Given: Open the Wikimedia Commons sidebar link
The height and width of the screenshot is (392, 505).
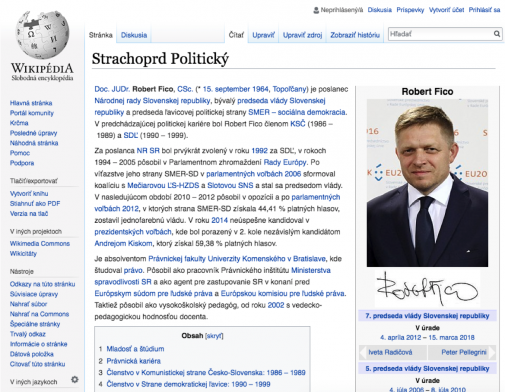Looking at the screenshot, I should coord(40,244).
